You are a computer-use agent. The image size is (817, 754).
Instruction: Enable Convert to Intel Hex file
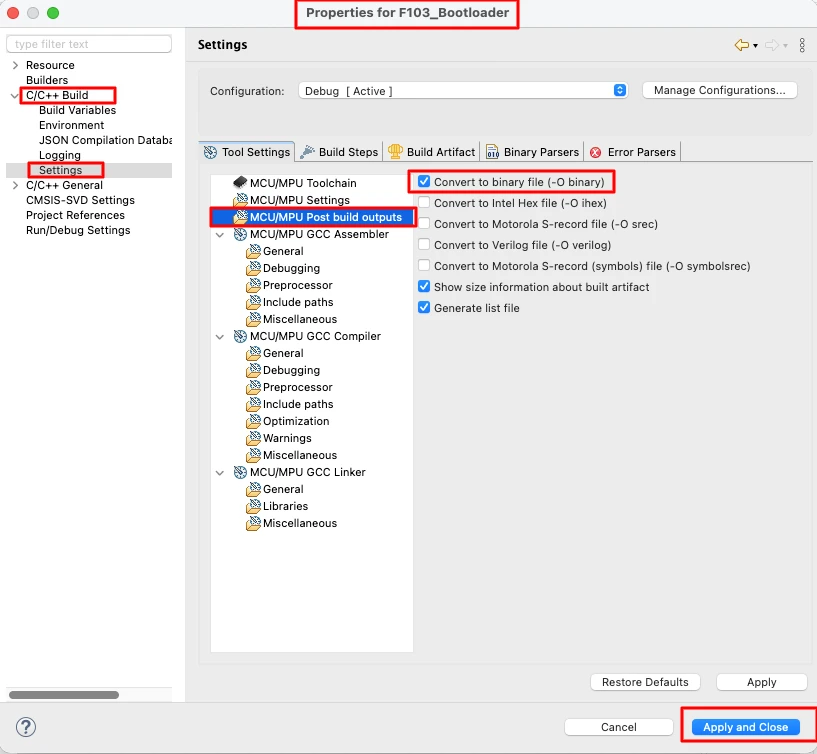point(425,203)
